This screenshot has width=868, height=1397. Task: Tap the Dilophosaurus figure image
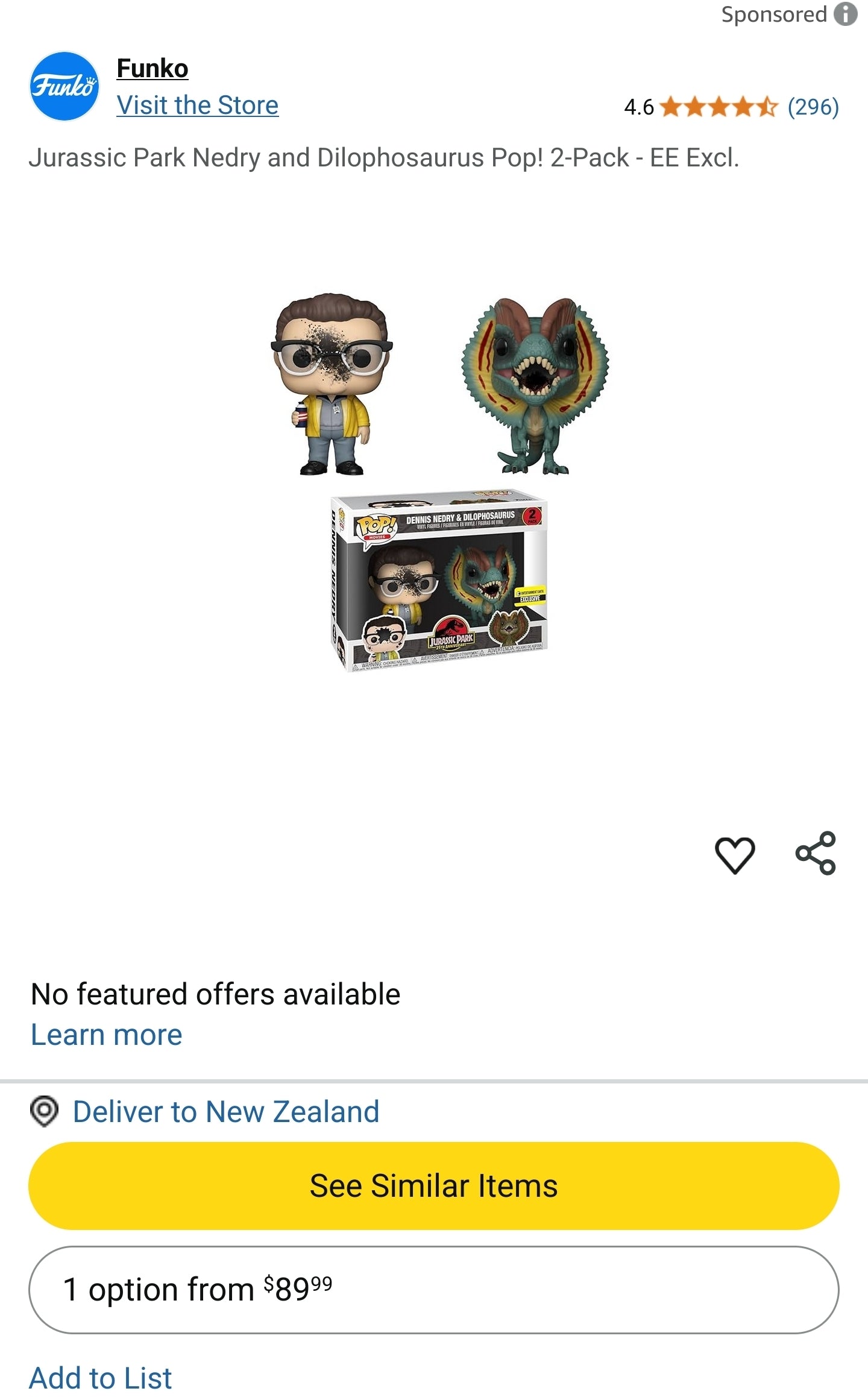click(x=535, y=386)
